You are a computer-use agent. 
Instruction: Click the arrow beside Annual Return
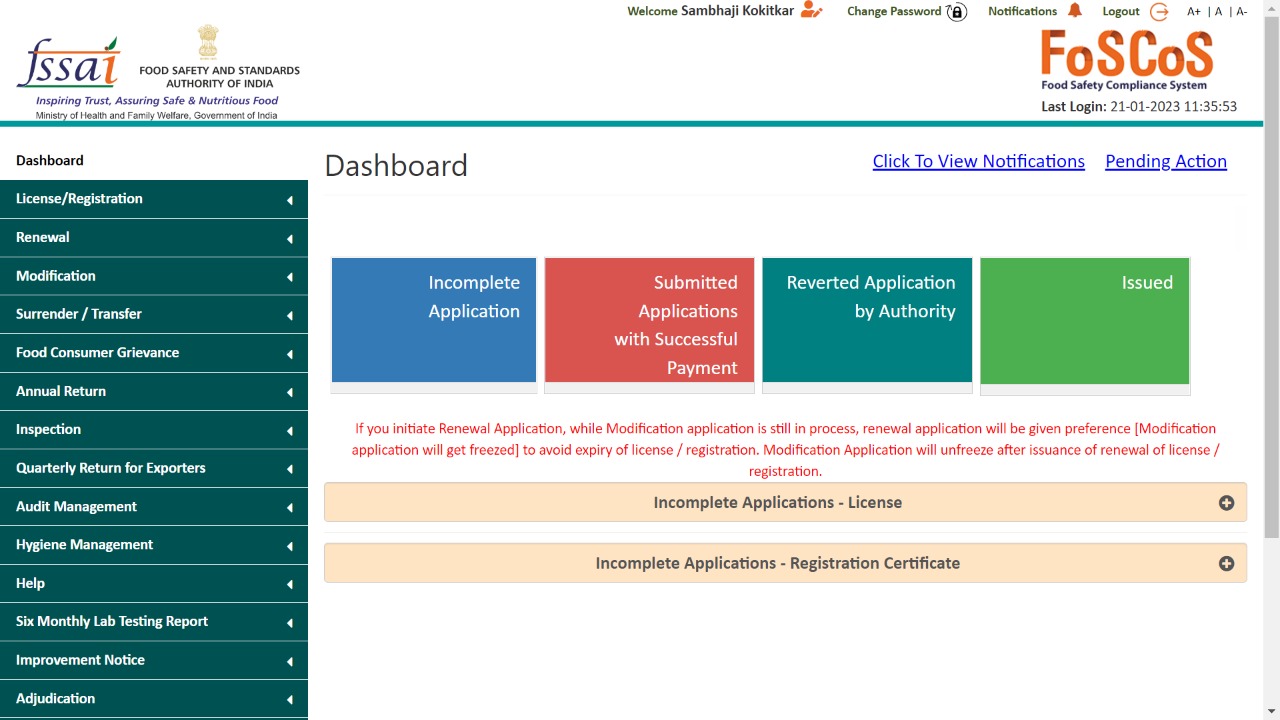click(289, 392)
